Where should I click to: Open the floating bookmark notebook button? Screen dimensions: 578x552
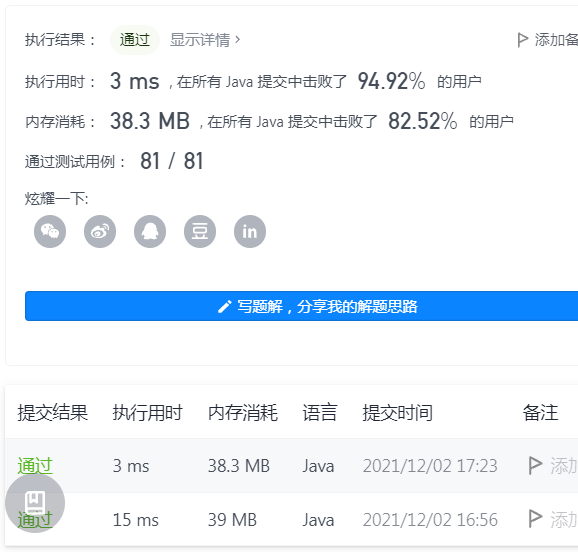pyautogui.click(x=35, y=503)
